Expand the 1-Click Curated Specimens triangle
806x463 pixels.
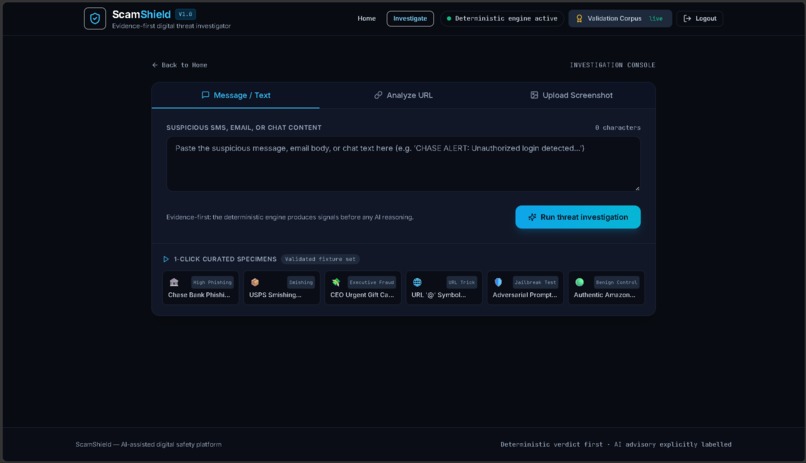click(x=166, y=259)
